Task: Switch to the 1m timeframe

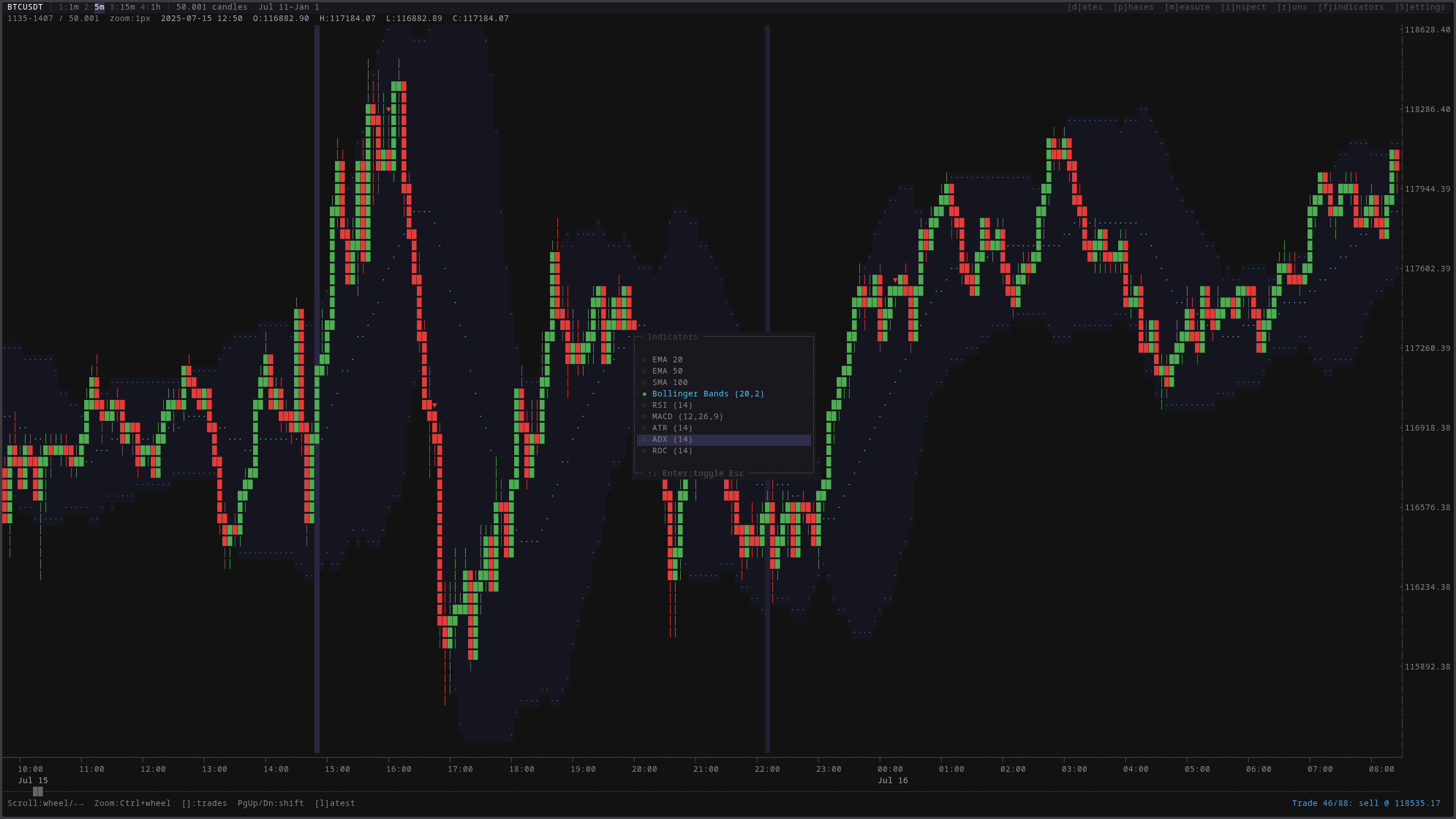Action: coord(69,7)
